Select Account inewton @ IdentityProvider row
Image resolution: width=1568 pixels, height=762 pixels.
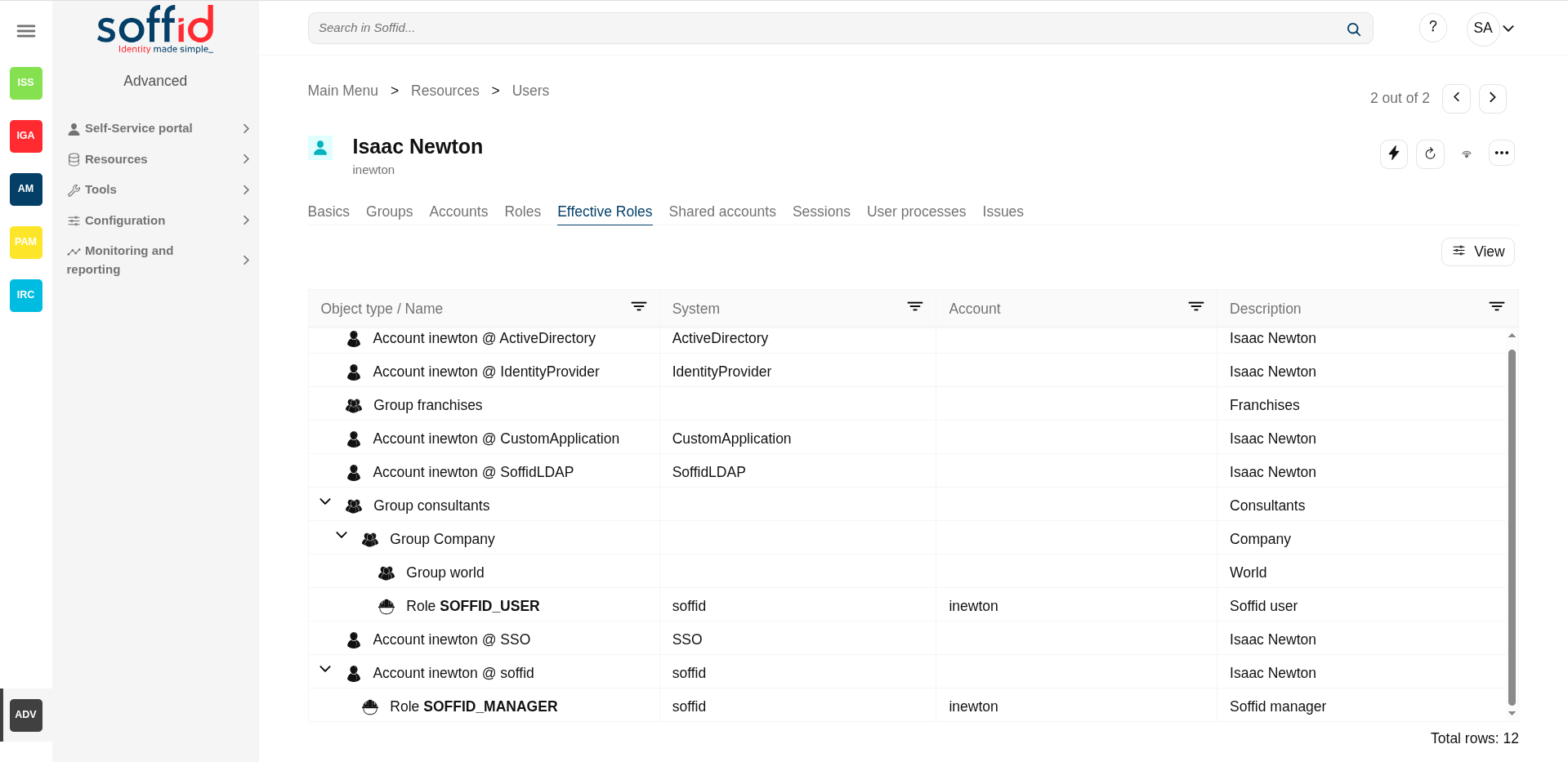click(x=908, y=372)
